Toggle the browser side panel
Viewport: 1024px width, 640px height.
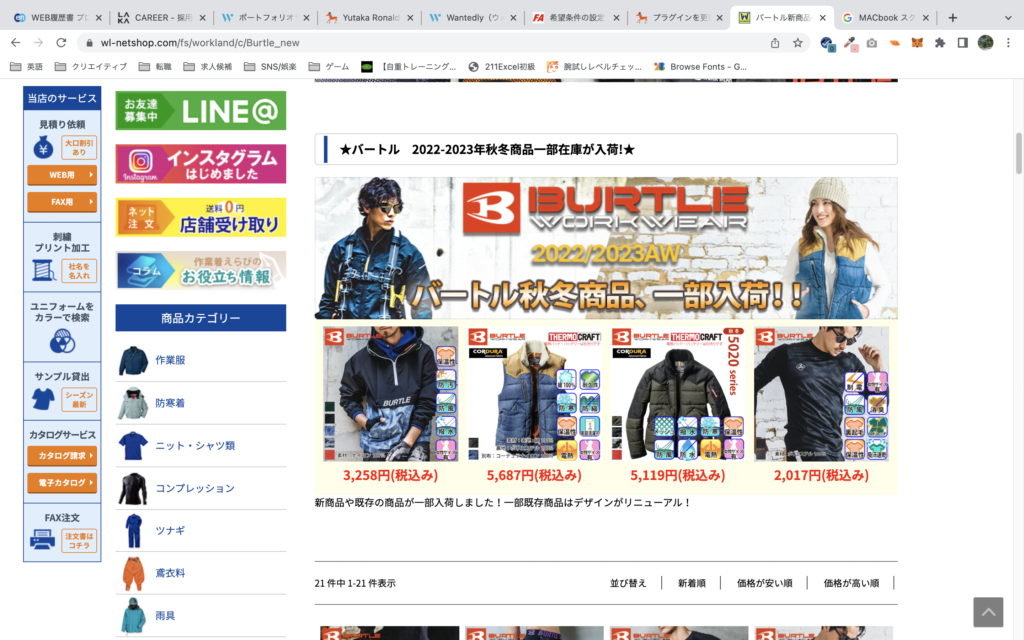963,42
